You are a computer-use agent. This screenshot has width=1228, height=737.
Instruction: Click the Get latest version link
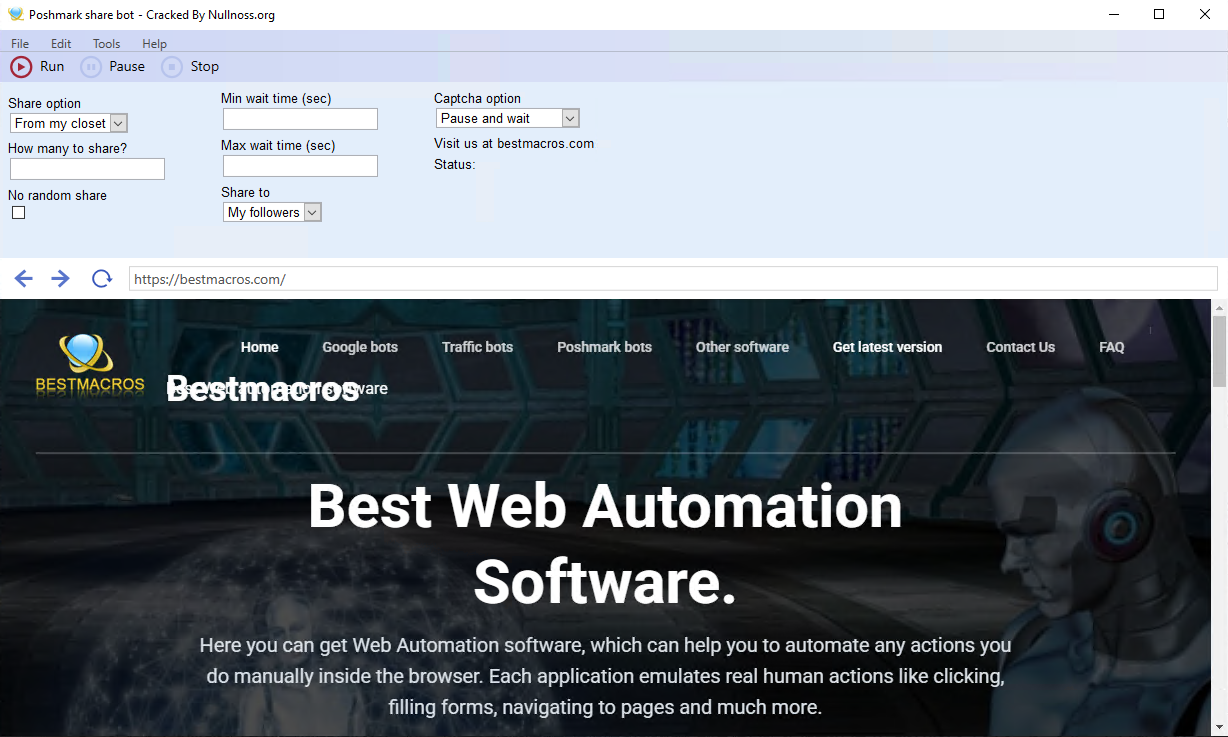887,347
